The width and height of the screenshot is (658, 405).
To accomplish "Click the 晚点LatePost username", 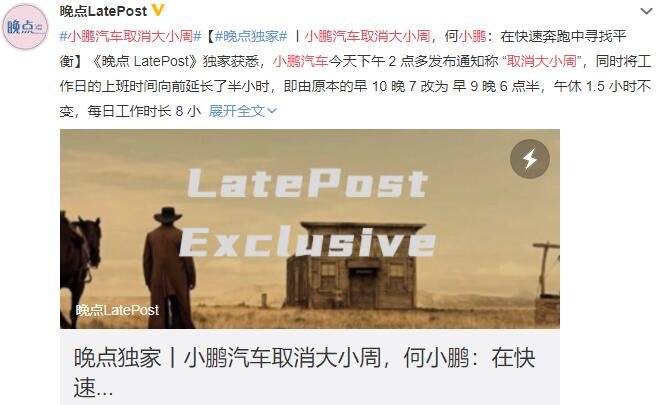I will click(103, 10).
